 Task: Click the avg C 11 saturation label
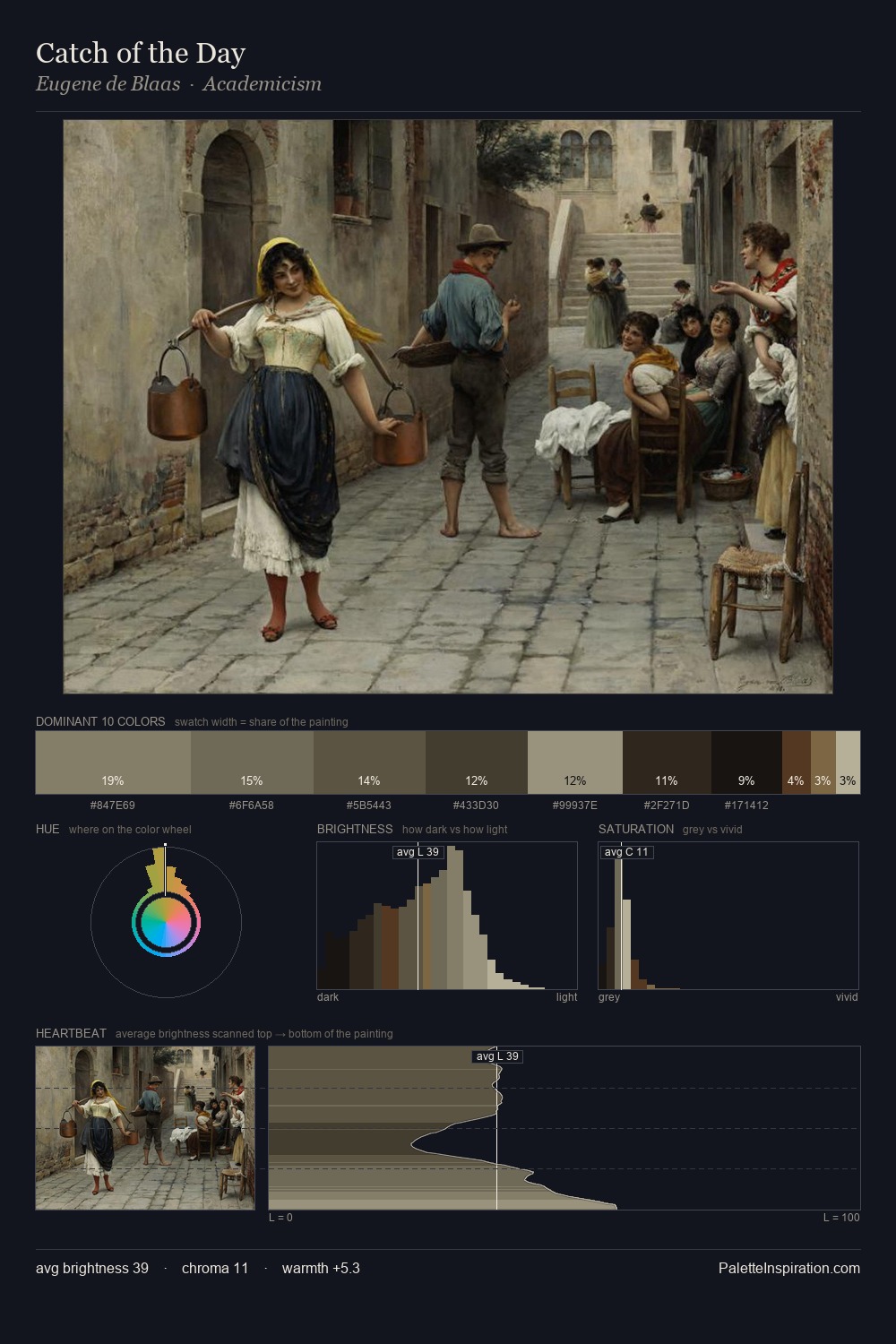coord(626,852)
